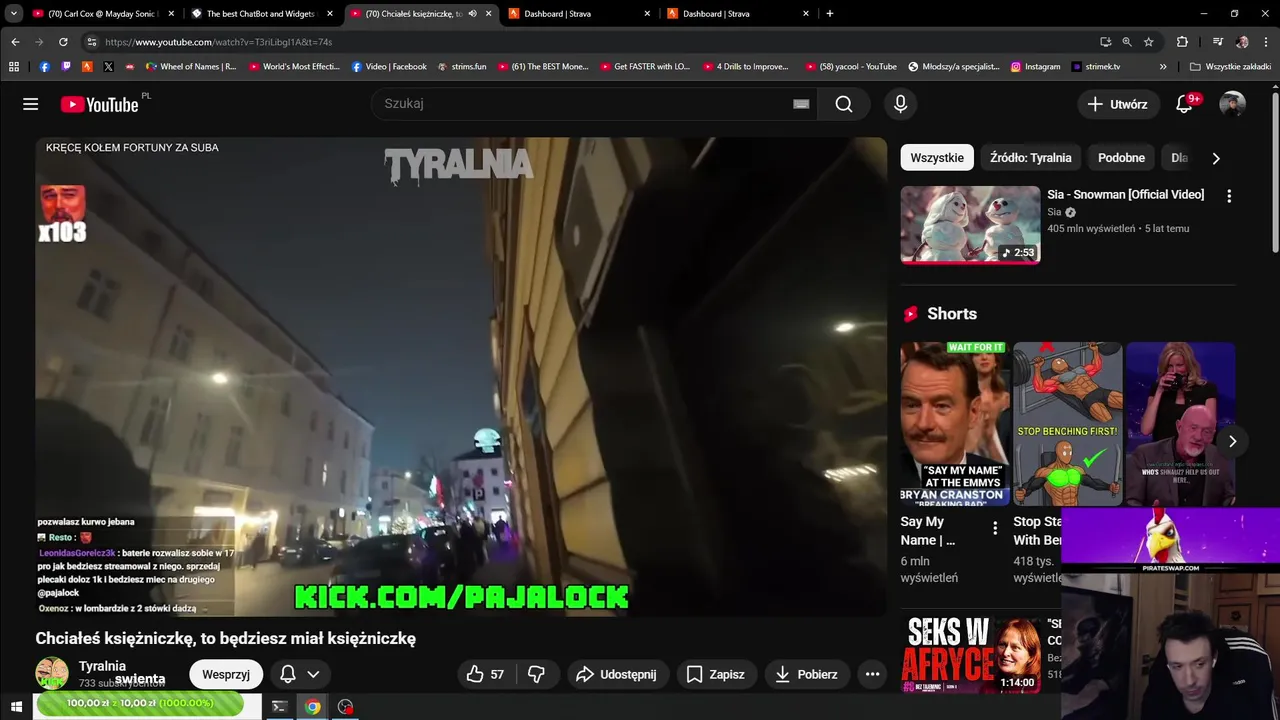Screen dimensions: 1280x720
Task: Switch to the first Dashboard Strava tab
Action: point(580,14)
